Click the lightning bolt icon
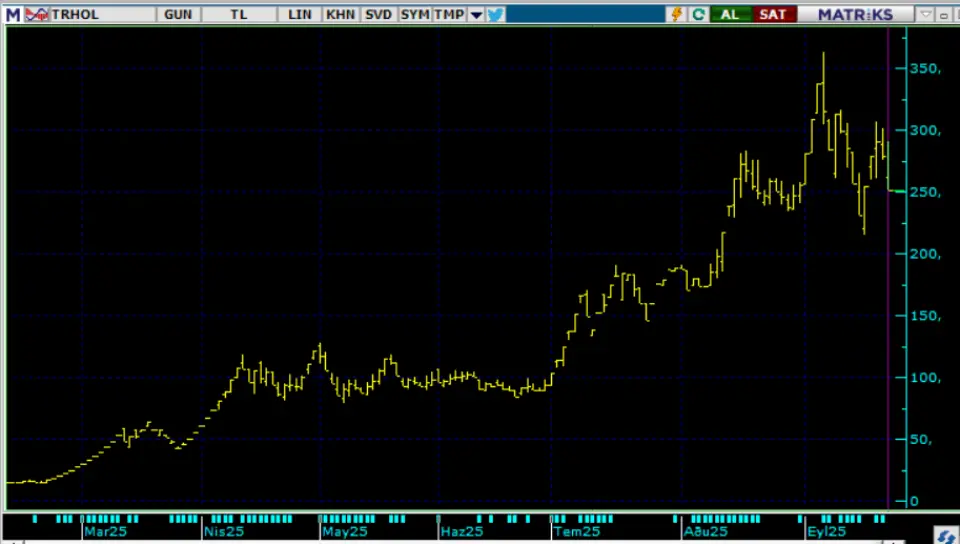Image resolution: width=960 pixels, height=544 pixels. tap(677, 14)
